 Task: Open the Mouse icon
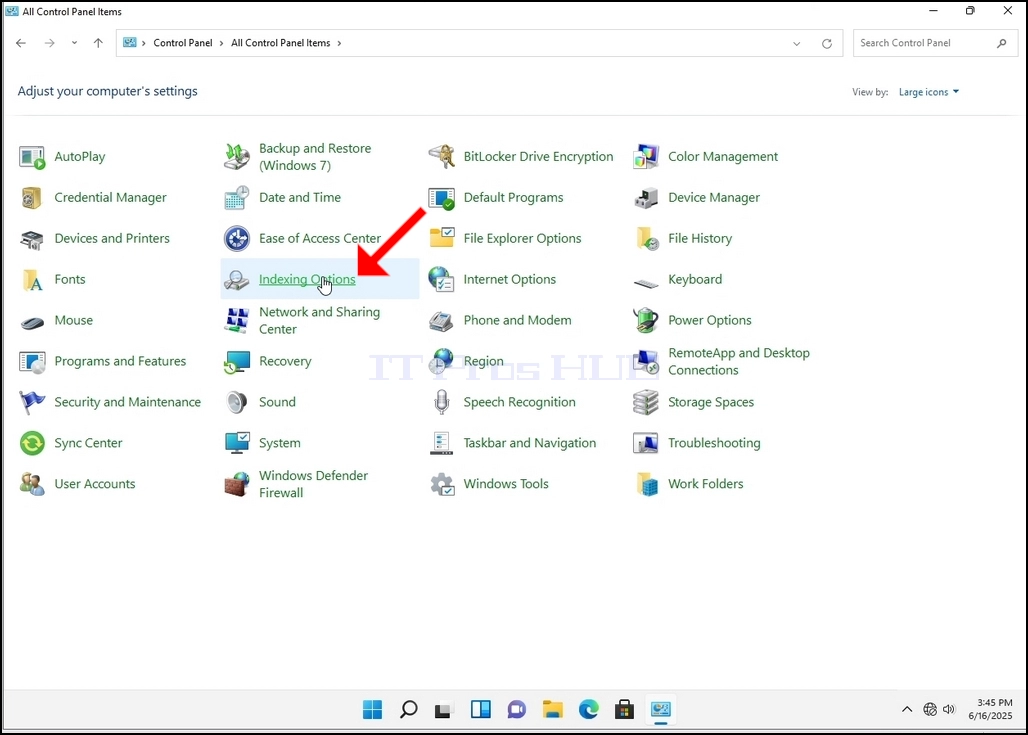pos(32,322)
